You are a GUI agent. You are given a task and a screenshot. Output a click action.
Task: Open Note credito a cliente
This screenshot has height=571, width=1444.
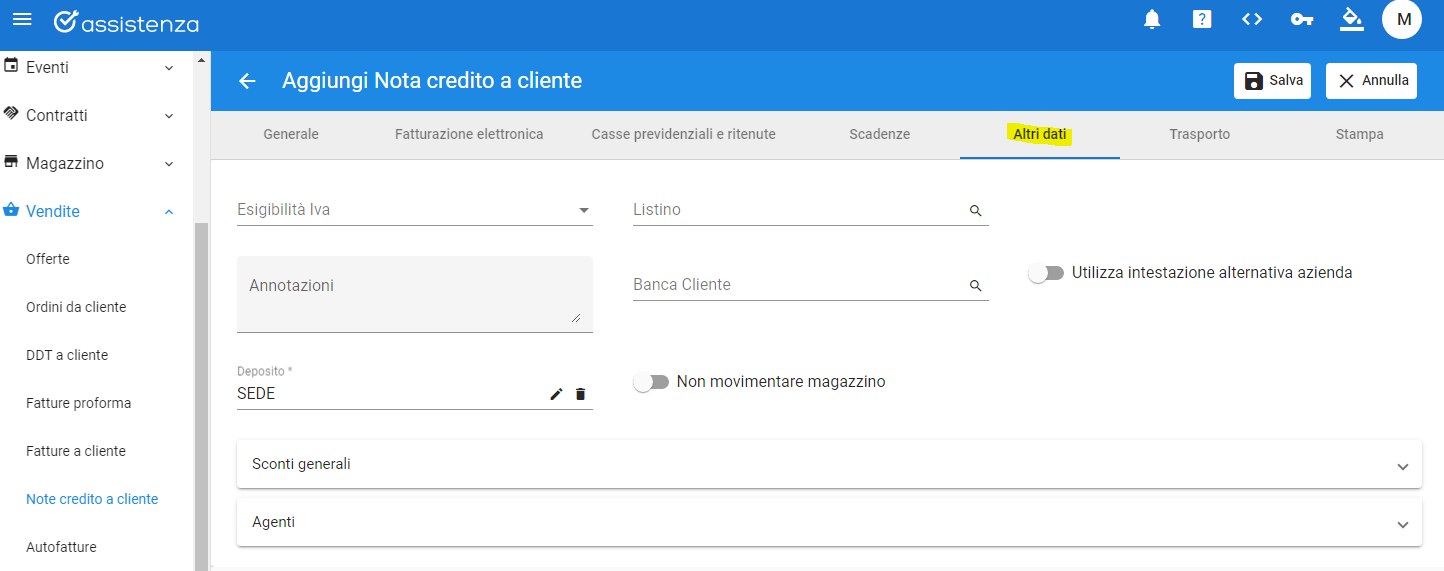click(92, 499)
